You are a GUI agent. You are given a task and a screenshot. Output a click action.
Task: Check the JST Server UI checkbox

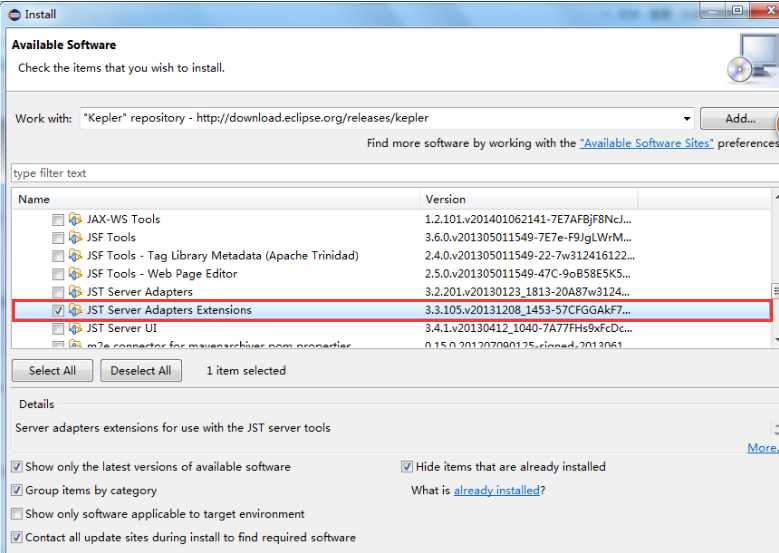[x=58, y=329]
